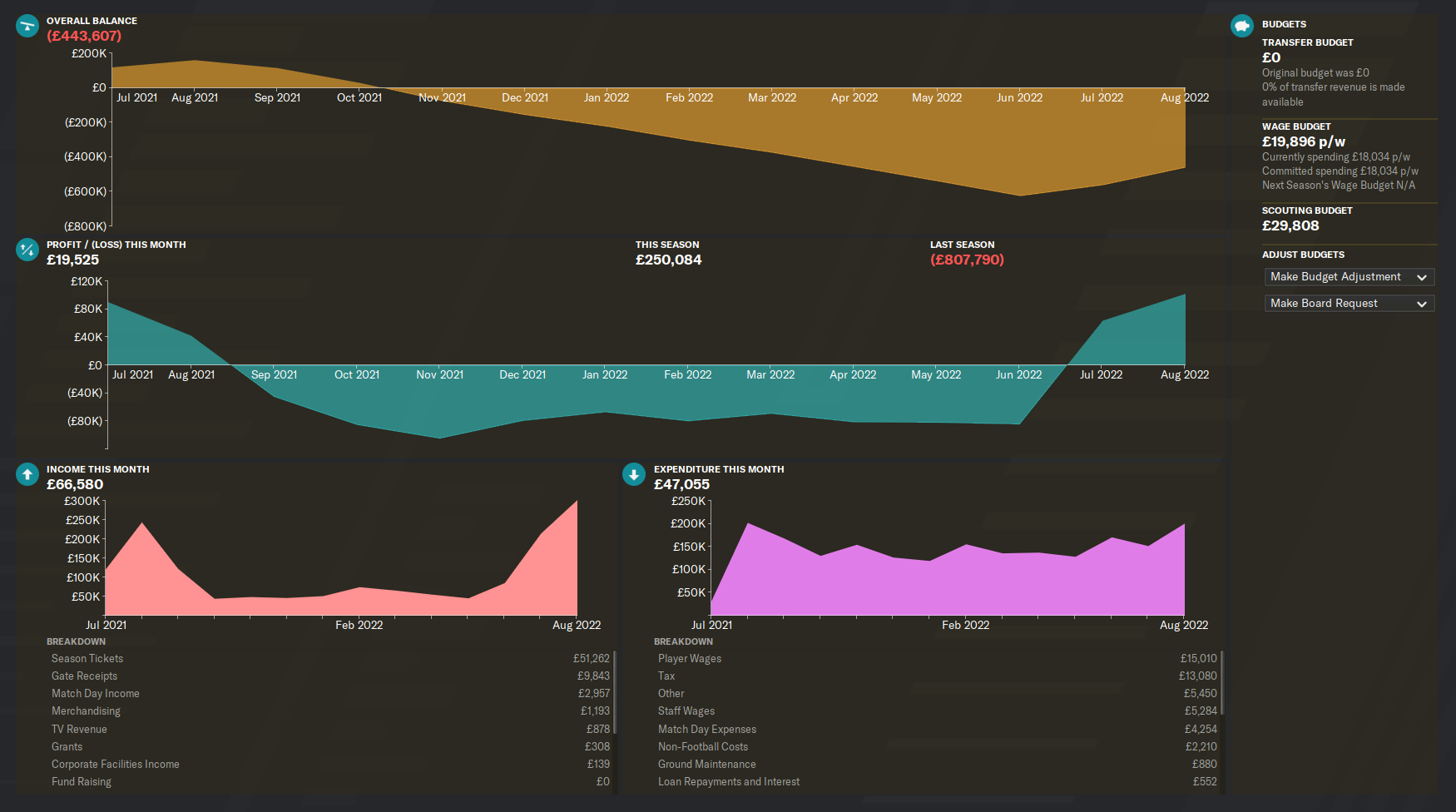Click the Next Season's Wage Budget N/A line
Viewport: 1456px width, 812px height.
[x=1339, y=186]
